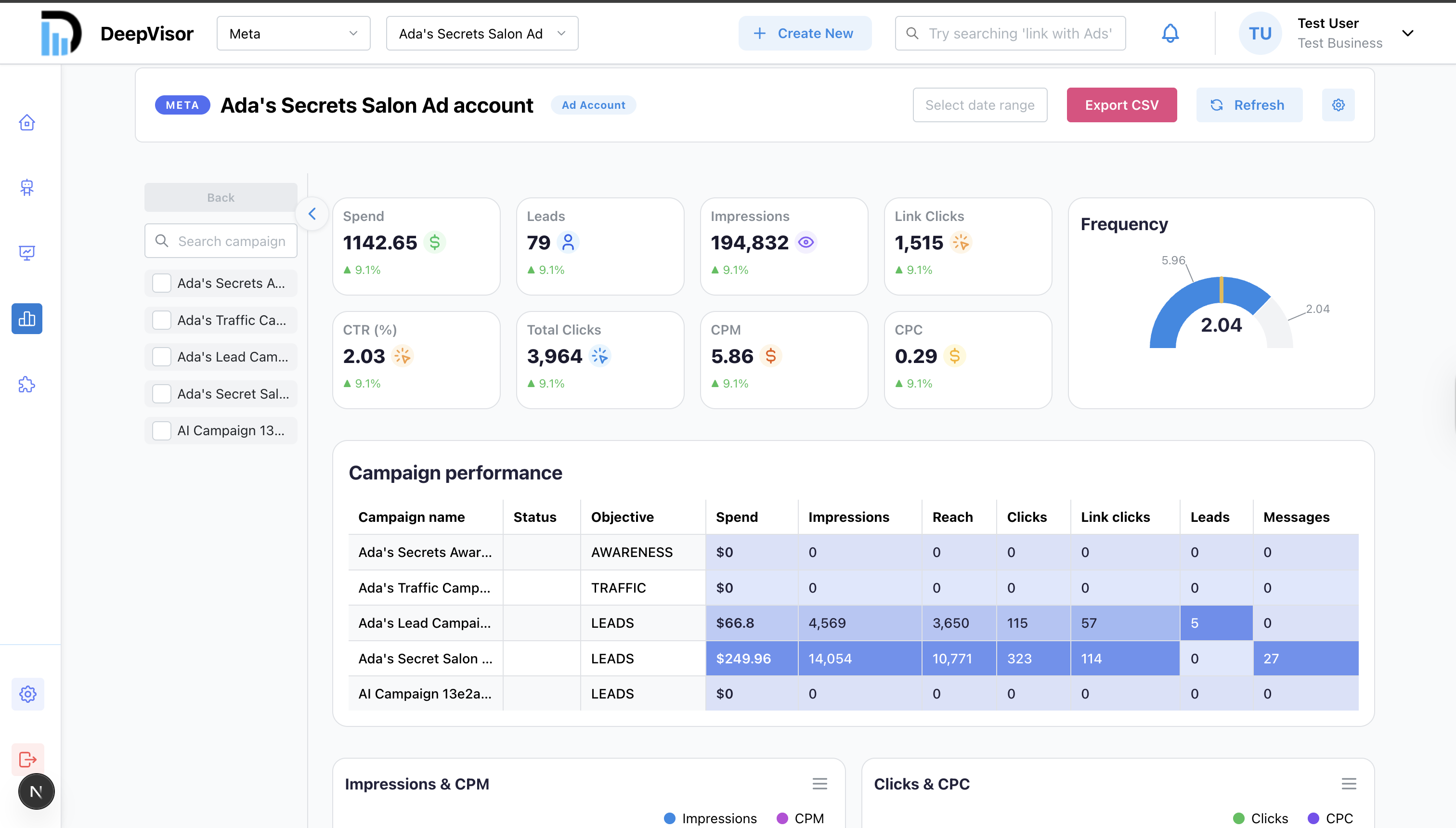Open the puzzle piece integrations icon
Screen dimensions: 1456x828
pos(27,385)
